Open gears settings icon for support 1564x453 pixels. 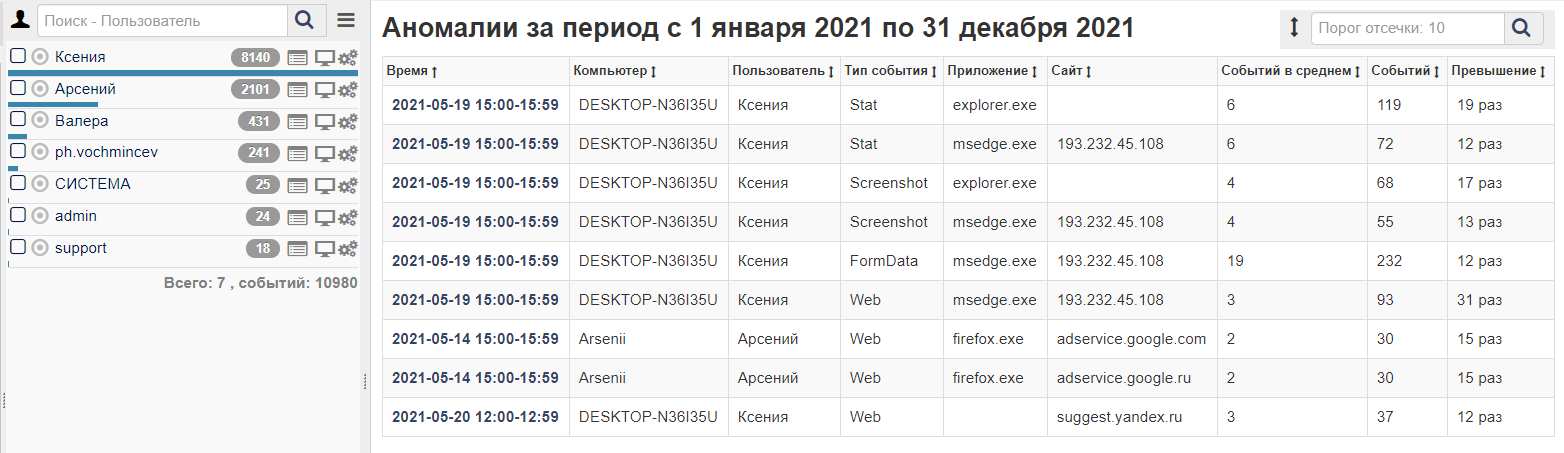[348, 249]
